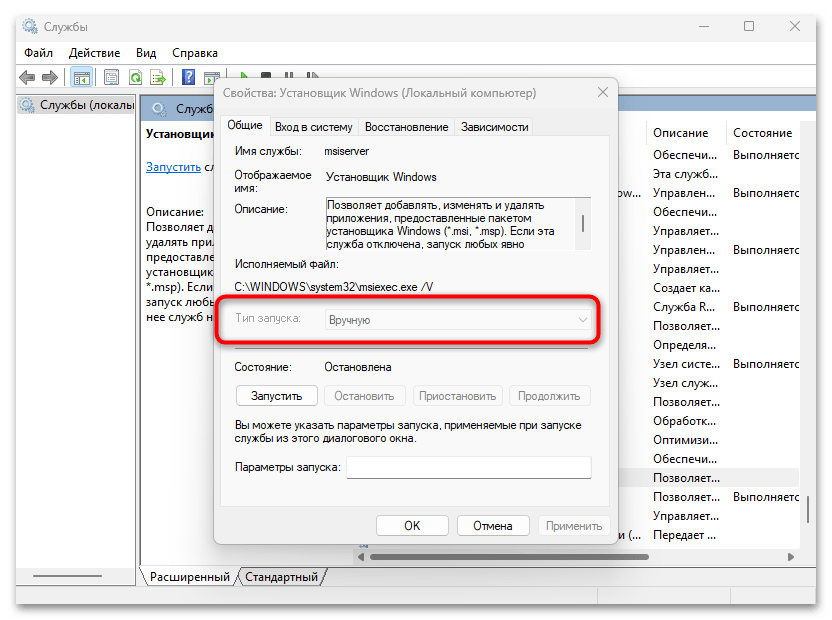Select the row with description Служба R...
This screenshot has height=620, width=832.
(x=684, y=307)
